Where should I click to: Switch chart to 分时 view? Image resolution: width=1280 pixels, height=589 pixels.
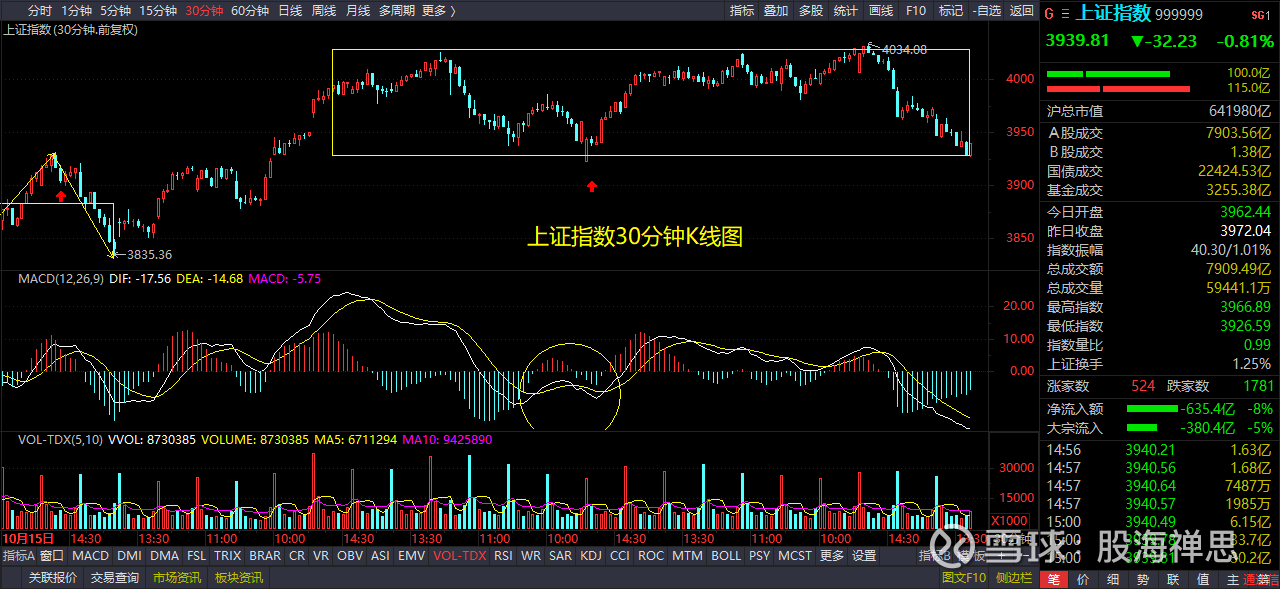[x=40, y=11]
